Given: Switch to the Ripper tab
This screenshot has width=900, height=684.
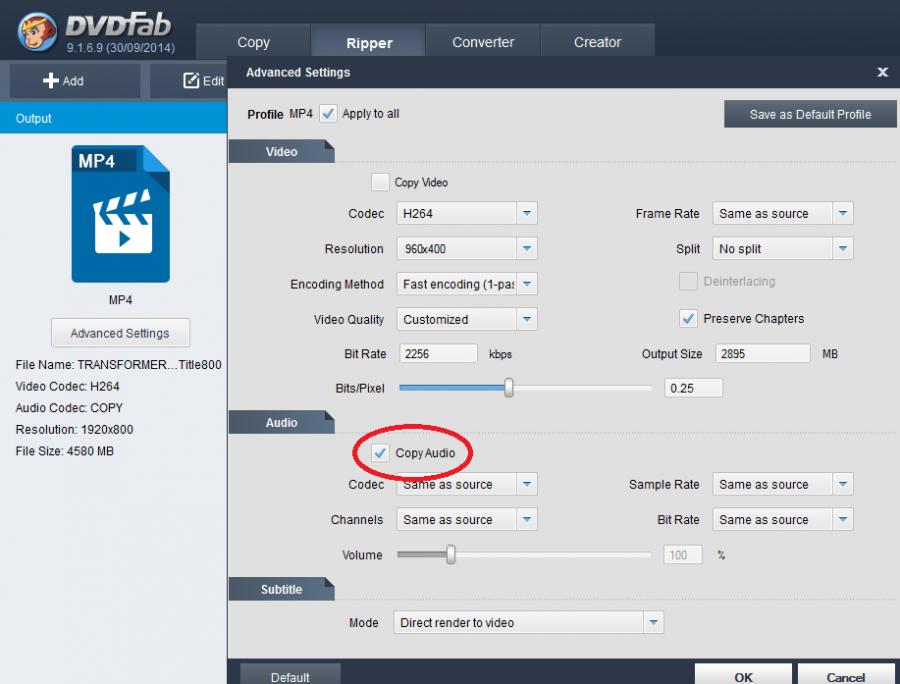Looking at the screenshot, I should (x=368, y=42).
